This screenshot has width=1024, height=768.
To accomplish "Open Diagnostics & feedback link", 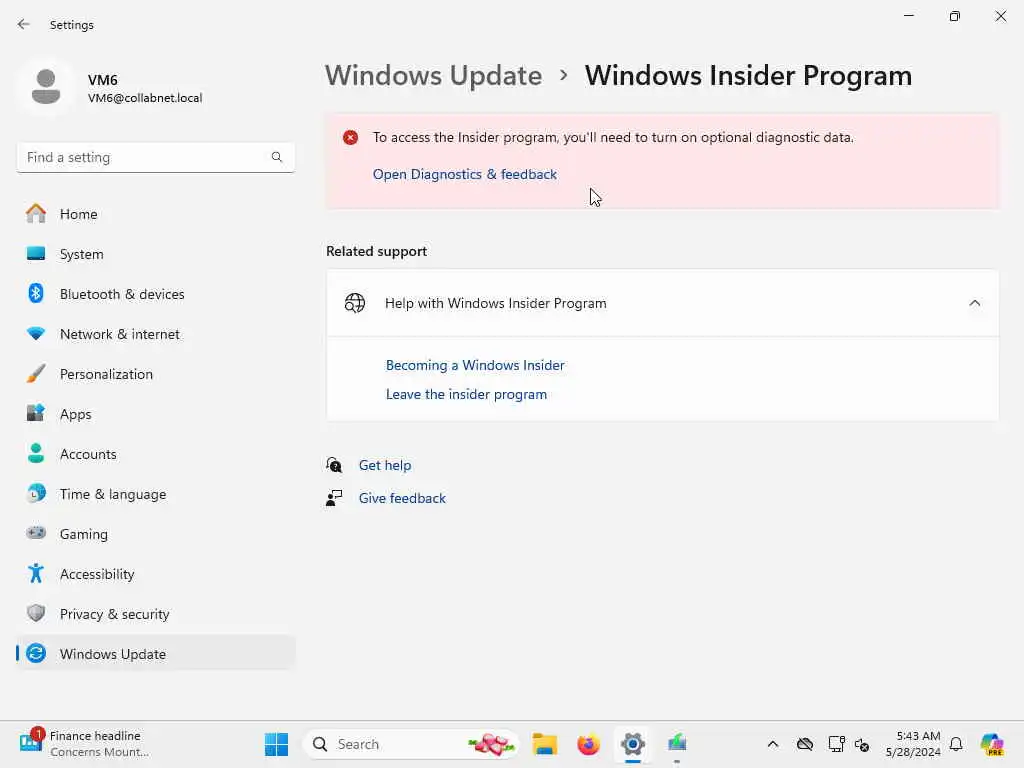I will point(464,174).
